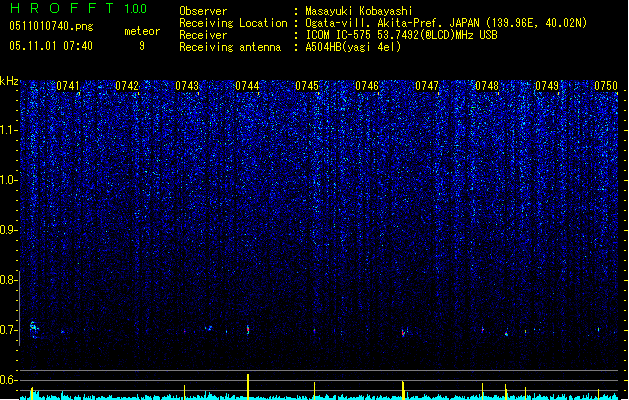
Task: Click the A504HB(yagi 4el) antenna value
Action: pyautogui.click(x=353, y=47)
